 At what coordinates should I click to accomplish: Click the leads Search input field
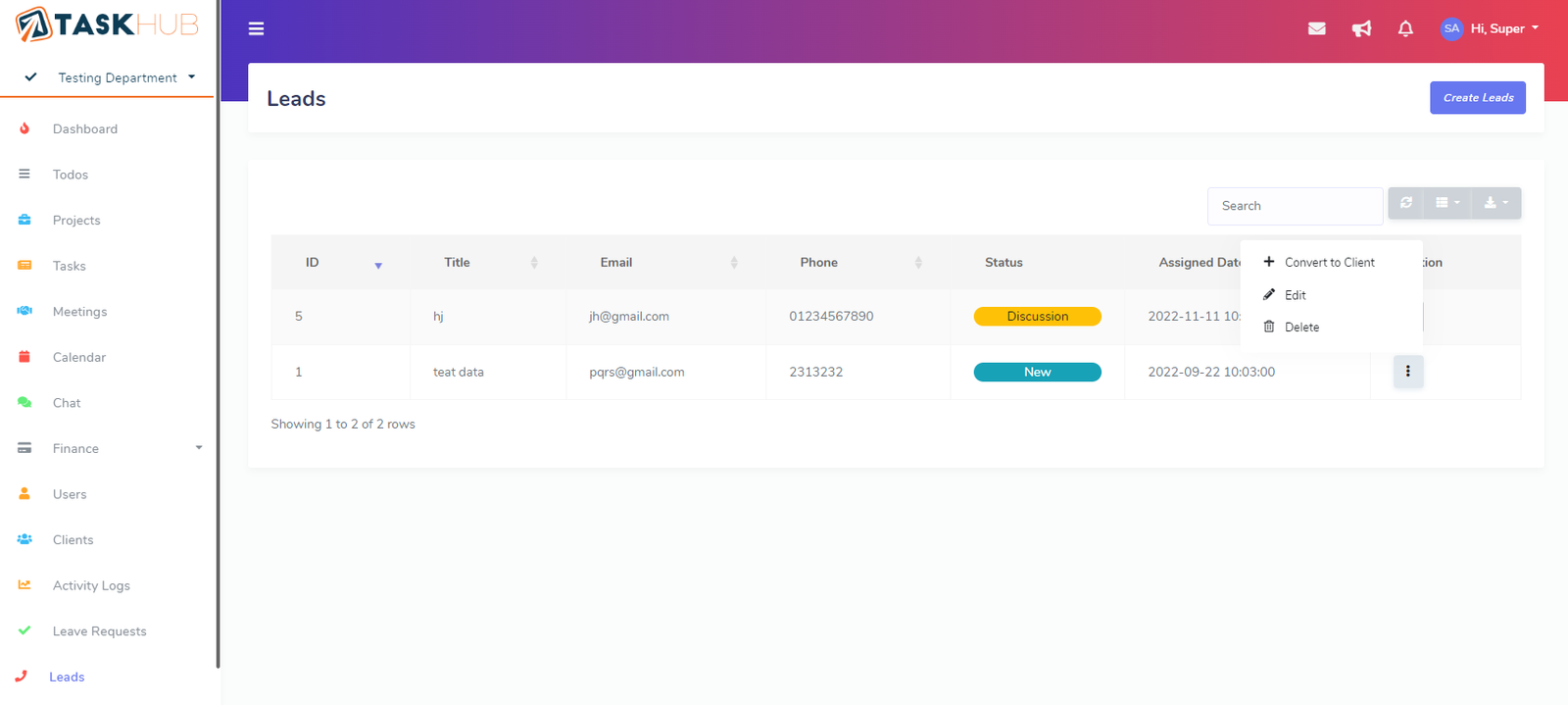(x=1294, y=206)
